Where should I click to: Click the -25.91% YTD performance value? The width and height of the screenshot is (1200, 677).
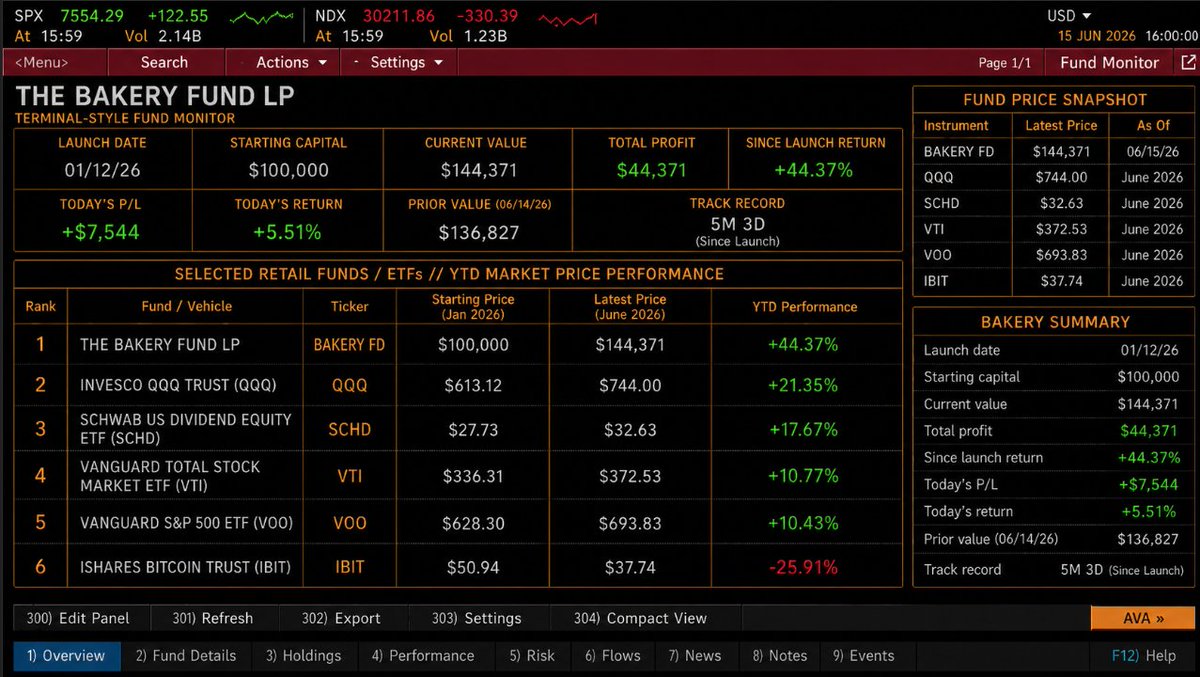pyautogui.click(x=803, y=567)
